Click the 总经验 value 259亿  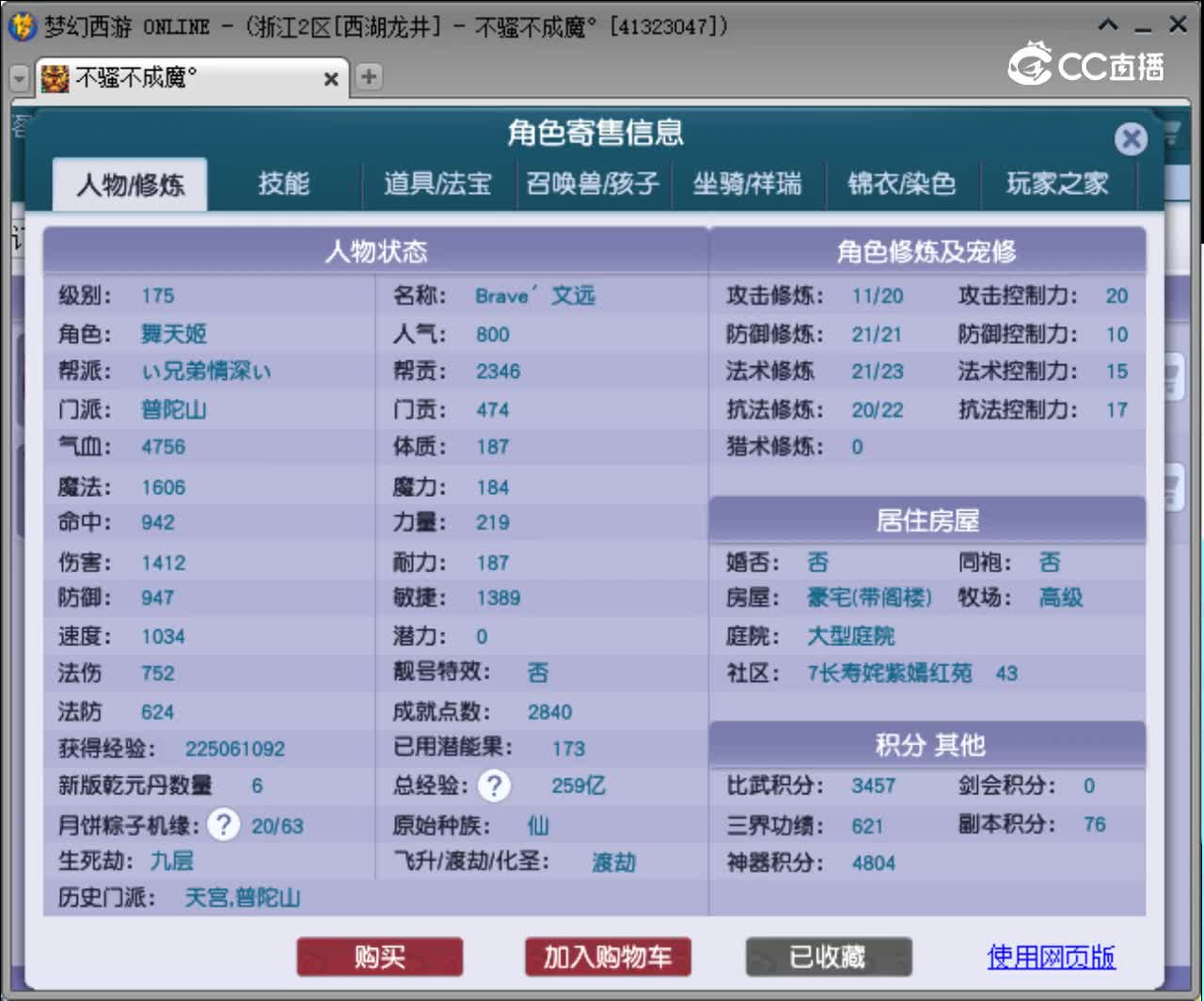coord(578,786)
